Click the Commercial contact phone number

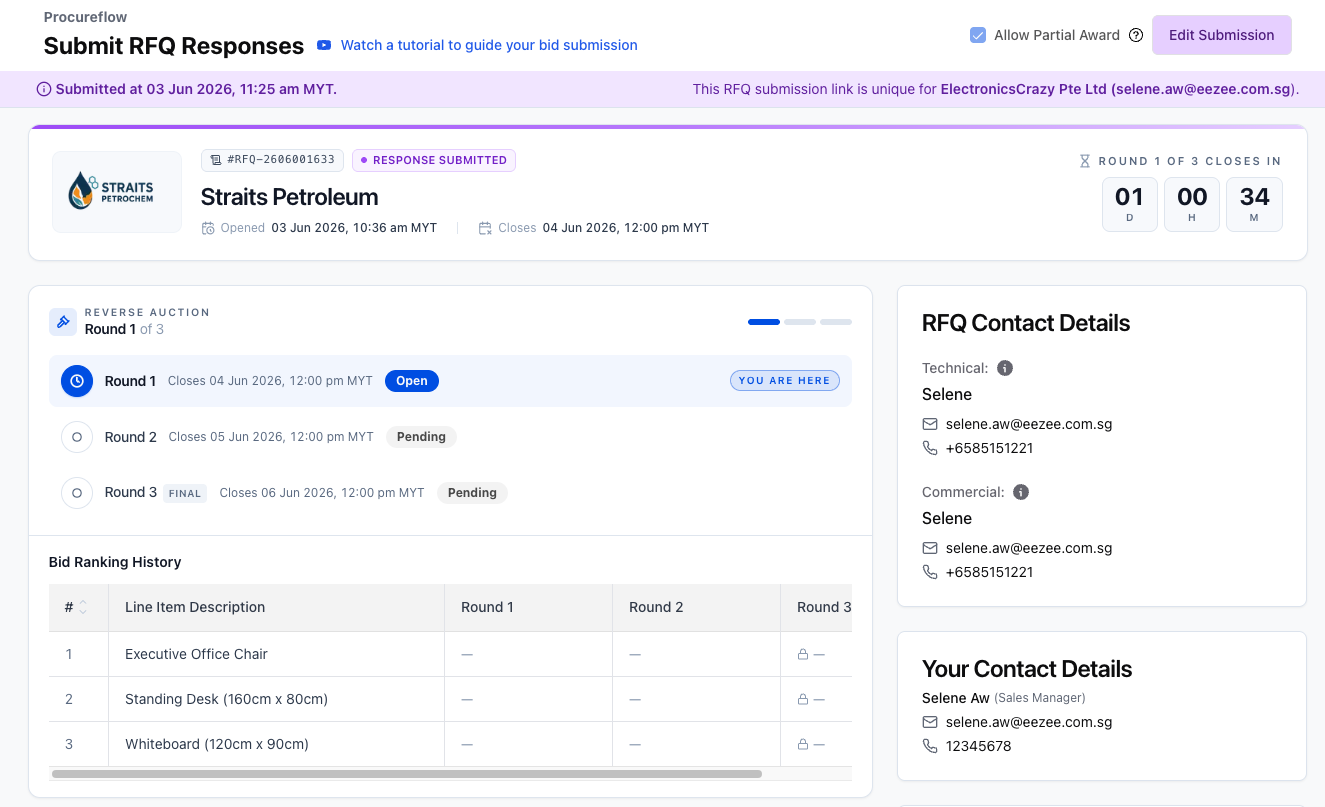pyautogui.click(x=990, y=572)
